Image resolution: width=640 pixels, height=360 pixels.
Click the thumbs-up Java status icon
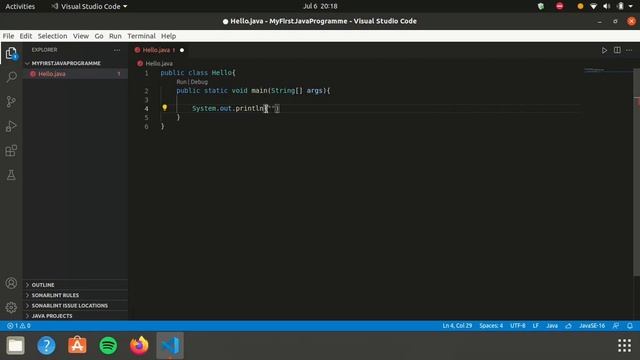pos(568,326)
